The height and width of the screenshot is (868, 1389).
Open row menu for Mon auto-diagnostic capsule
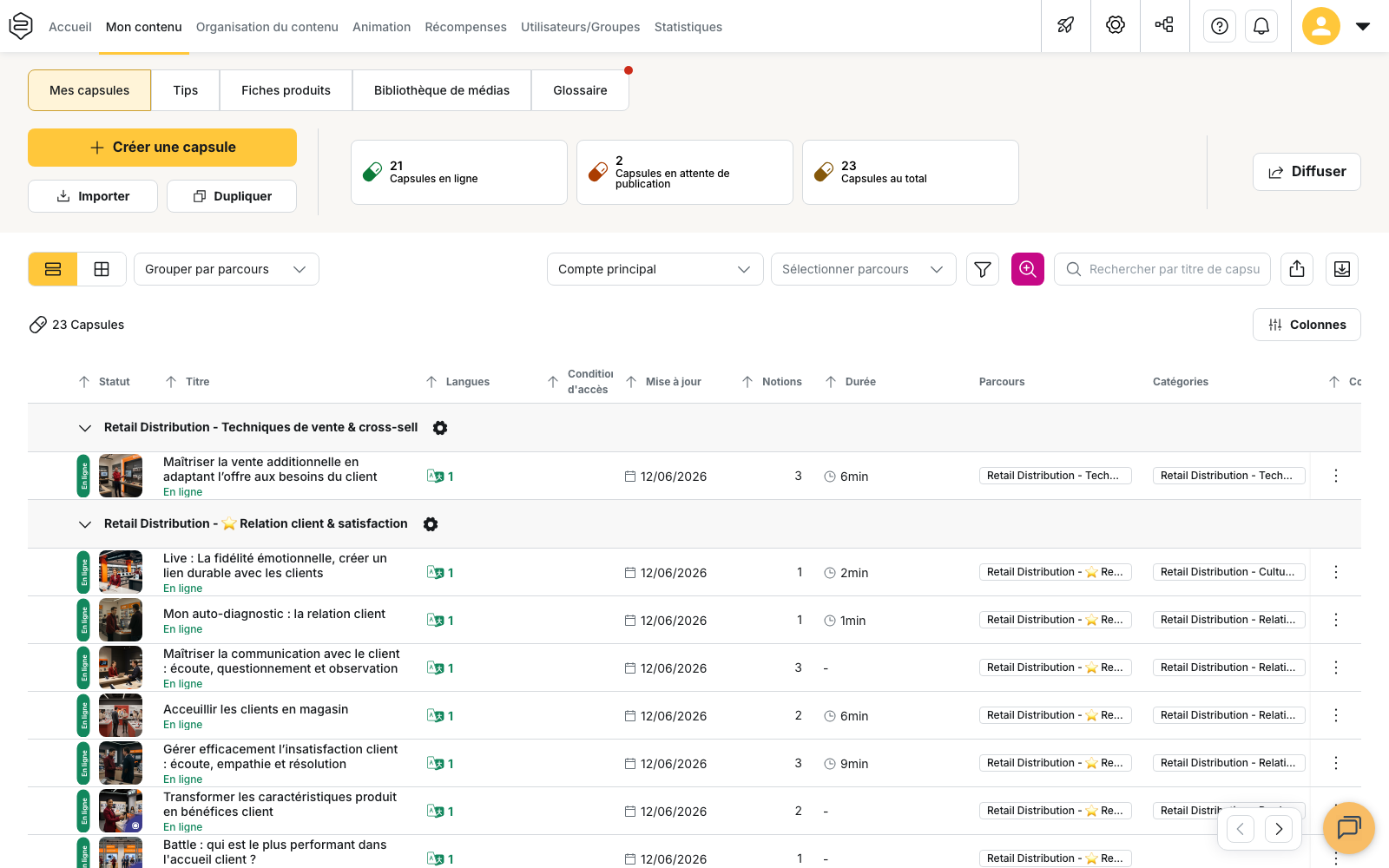pos(1336,620)
